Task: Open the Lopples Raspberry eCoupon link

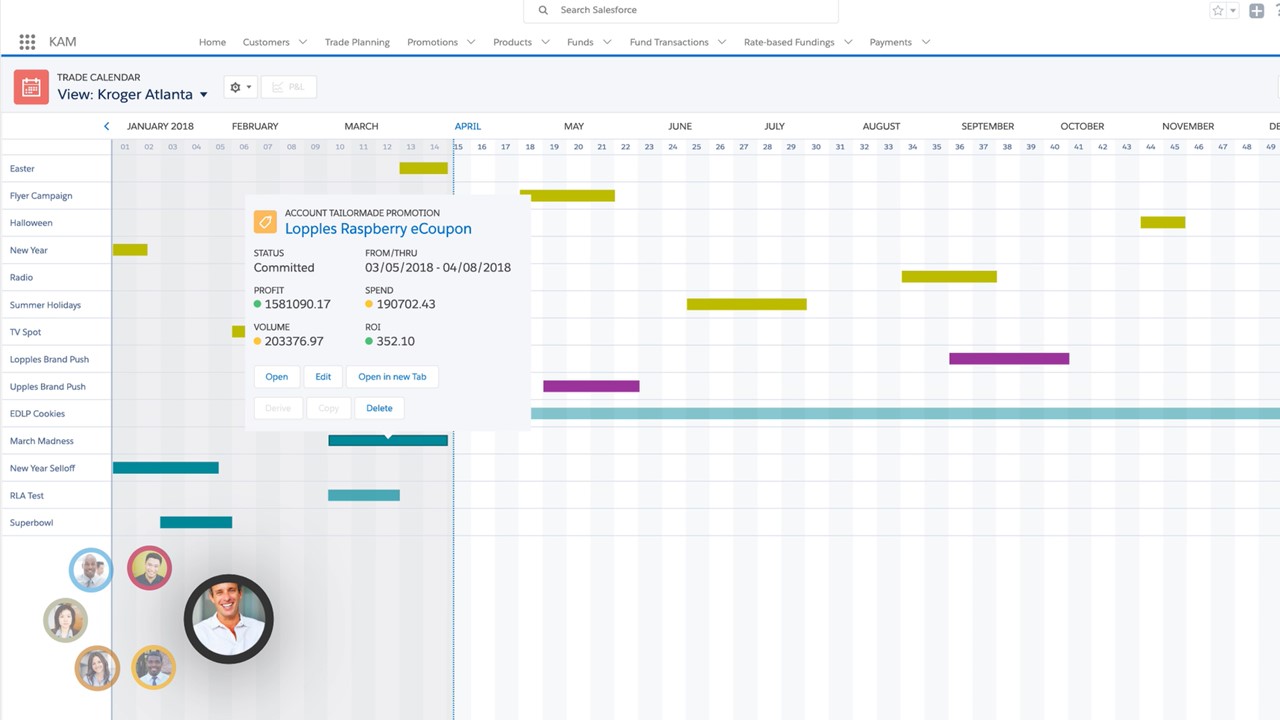Action: coord(378,229)
